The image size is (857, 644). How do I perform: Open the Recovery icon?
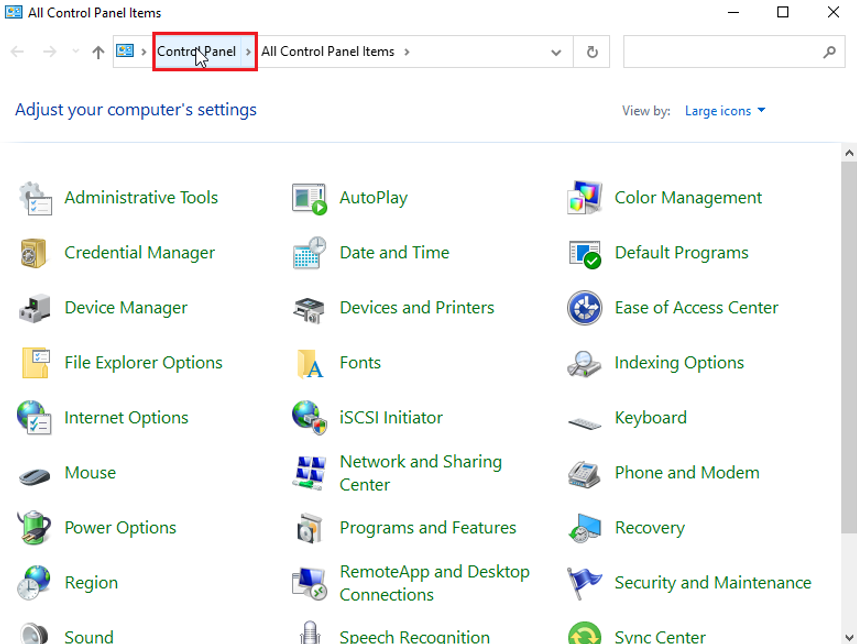point(584,528)
